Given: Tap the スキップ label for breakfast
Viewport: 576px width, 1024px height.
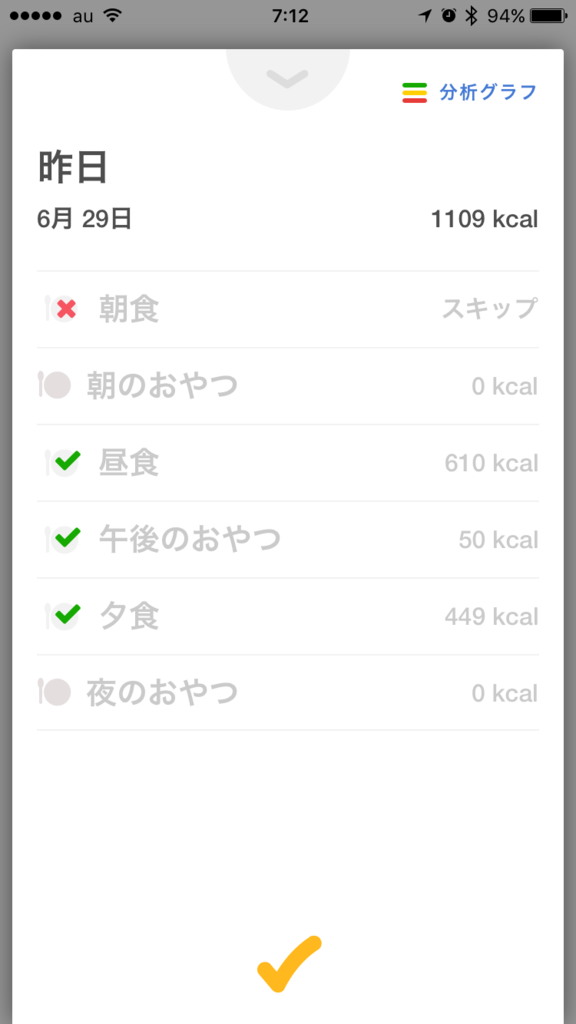Looking at the screenshot, I should pos(490,308).
